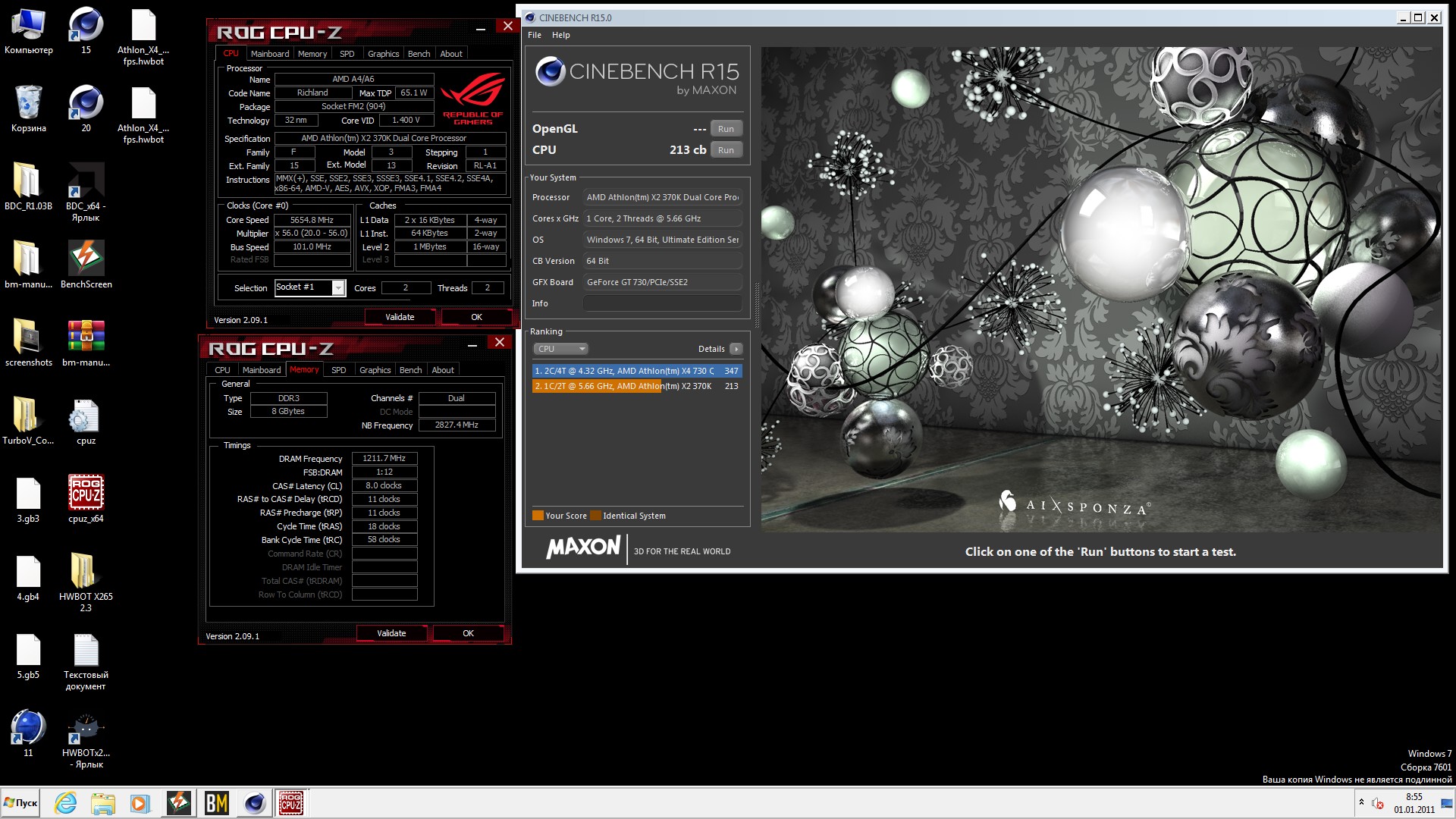The height and width of the screenshot is (819, 1456).
Task: Open the About tab in lower CPU-Z
Action: (443, 370)
